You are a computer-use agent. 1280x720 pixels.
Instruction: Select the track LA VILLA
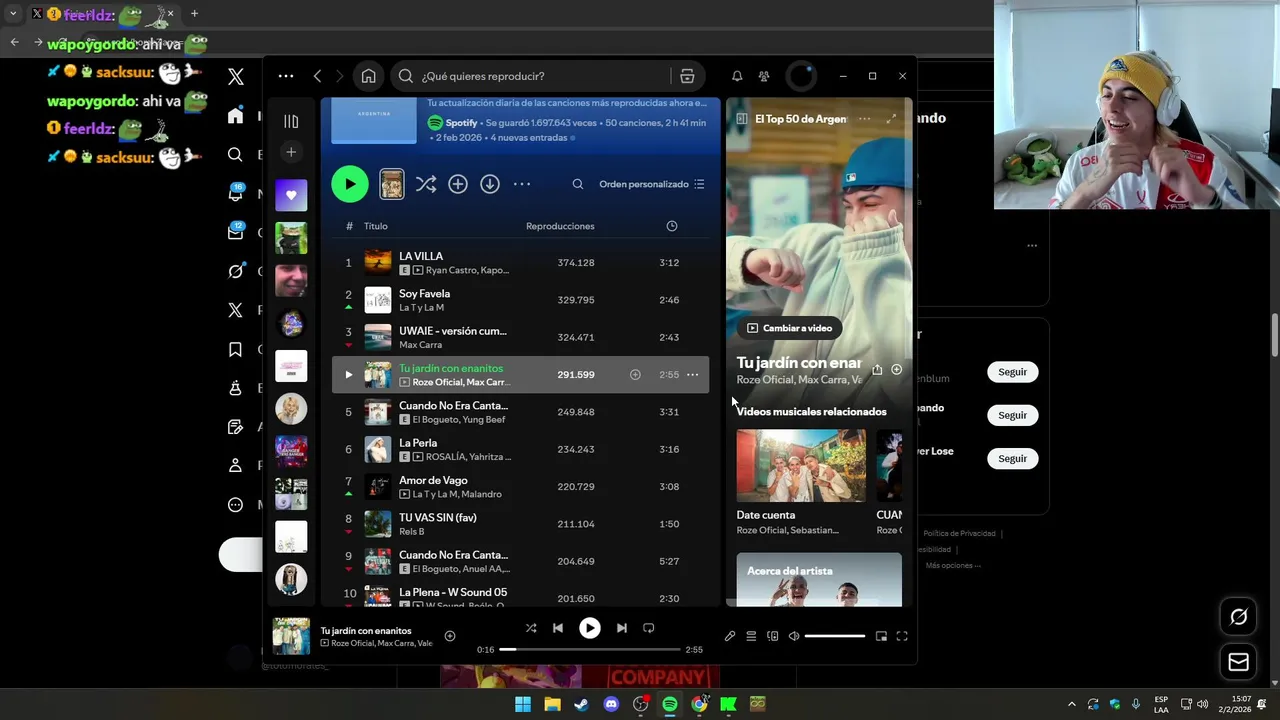[520, 263]
